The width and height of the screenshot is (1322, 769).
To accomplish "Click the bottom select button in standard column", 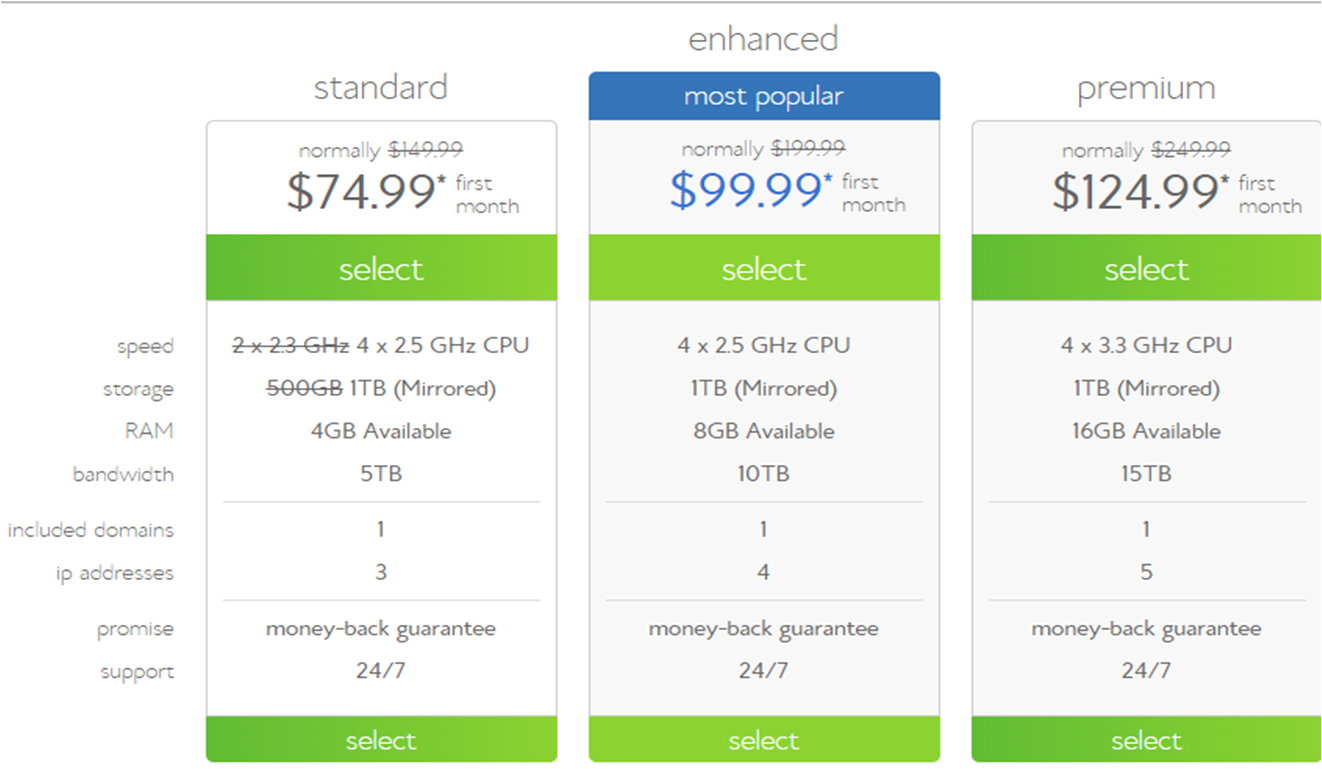I will [381, 740].
